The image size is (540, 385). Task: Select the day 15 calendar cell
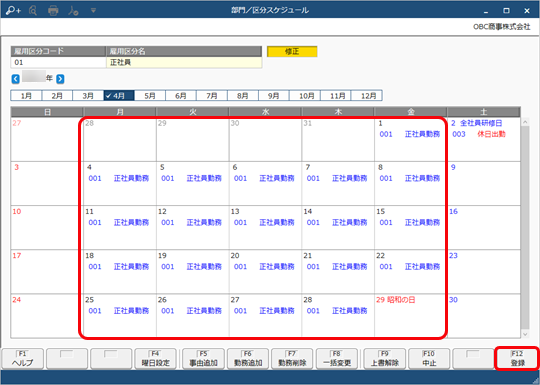pos(411,228)
